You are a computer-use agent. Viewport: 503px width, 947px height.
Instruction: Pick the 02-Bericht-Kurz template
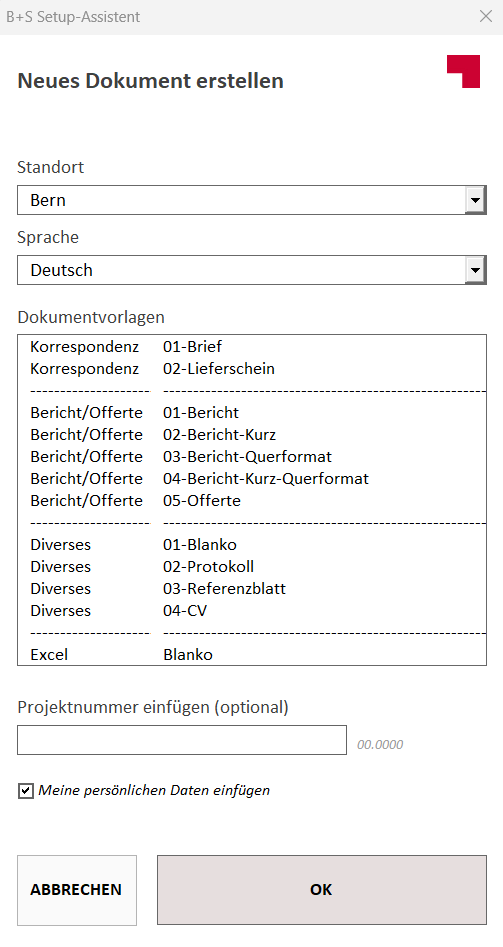point(252,435)
